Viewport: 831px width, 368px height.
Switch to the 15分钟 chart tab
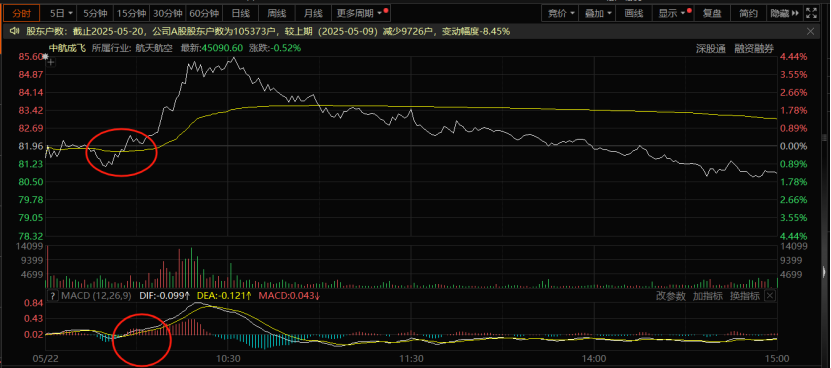[x=130, y=13]
